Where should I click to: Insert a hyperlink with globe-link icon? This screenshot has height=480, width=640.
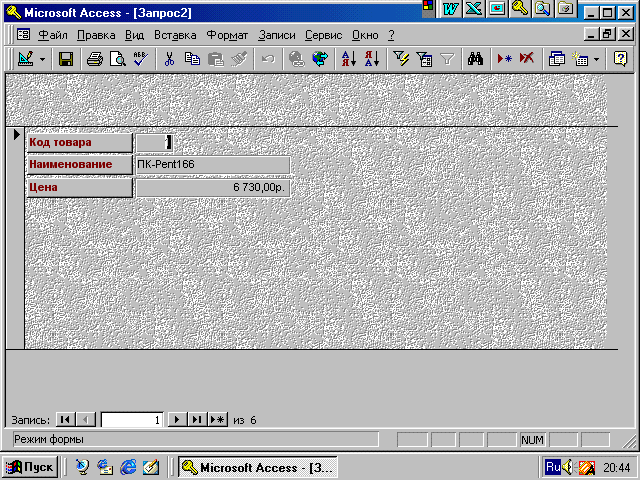[x=297, y=59]
